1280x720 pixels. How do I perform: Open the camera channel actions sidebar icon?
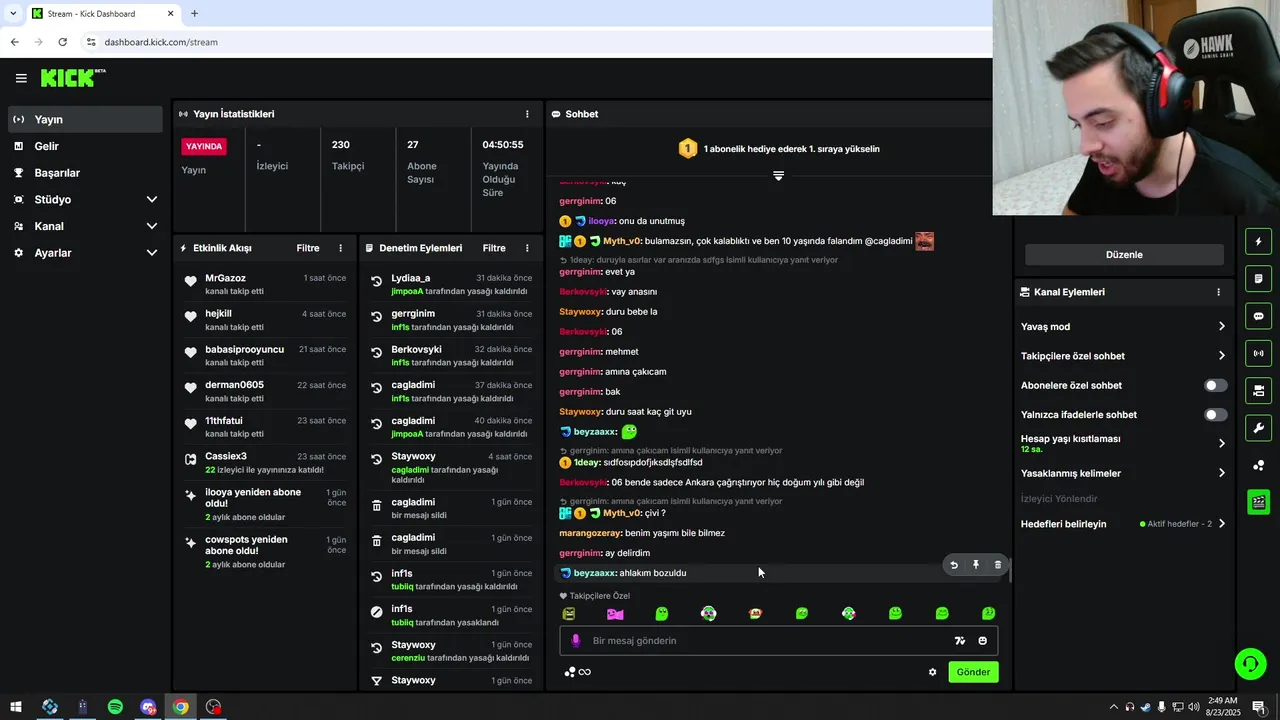[x=1258, y=390]
